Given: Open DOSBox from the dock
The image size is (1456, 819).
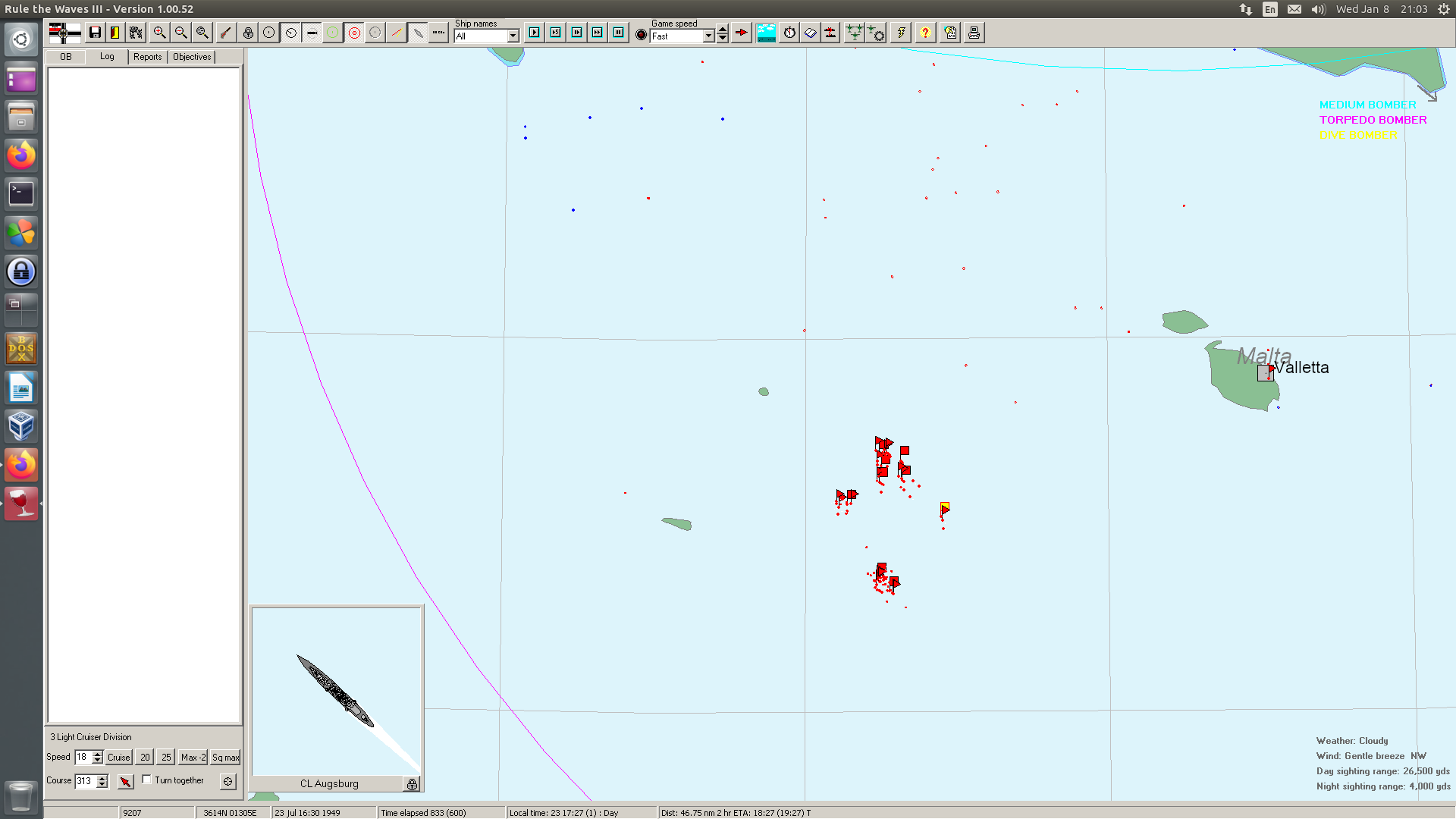Looking at the screenshot, I should tap(21, 349).
